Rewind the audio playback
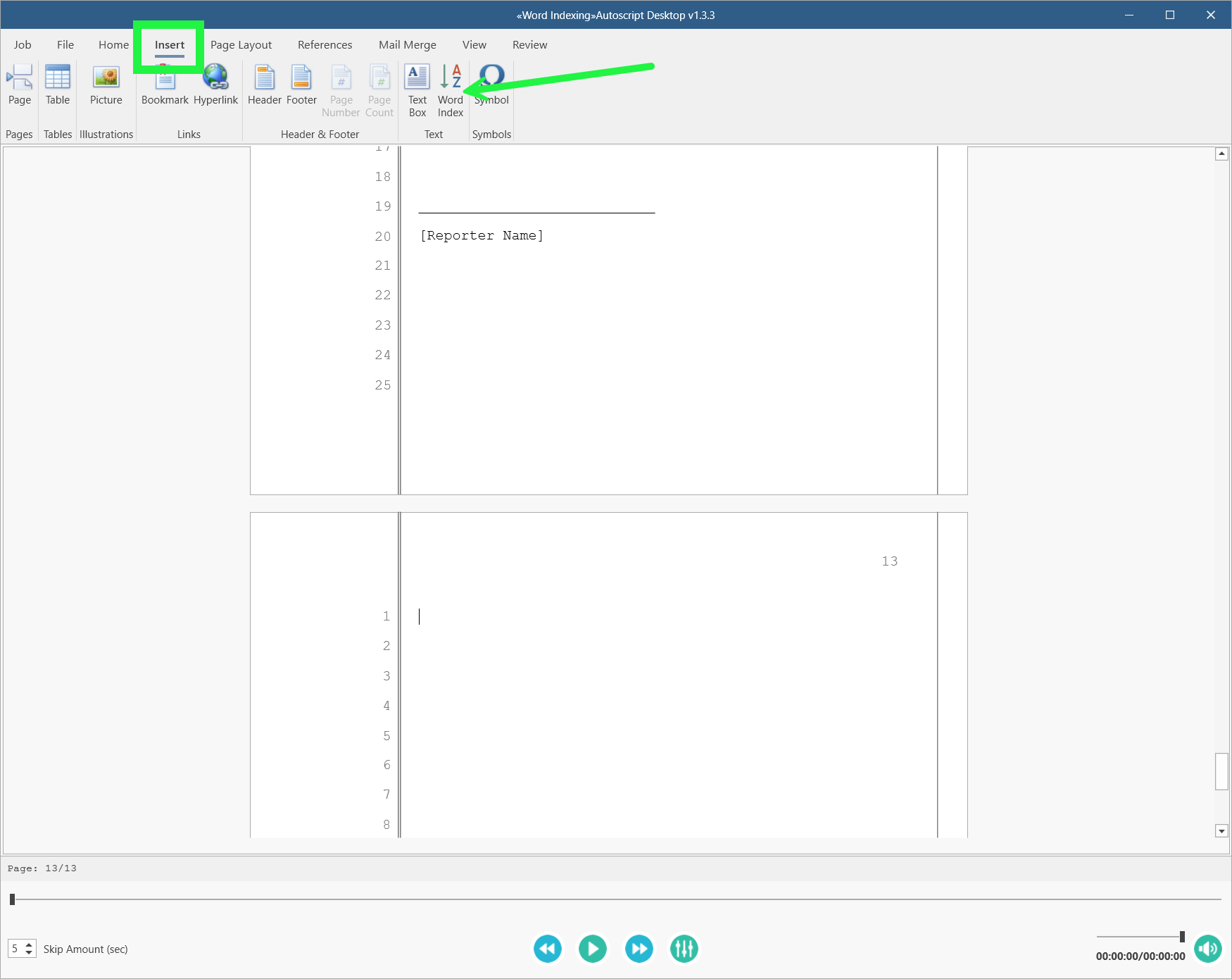 [x=547, y=949]
